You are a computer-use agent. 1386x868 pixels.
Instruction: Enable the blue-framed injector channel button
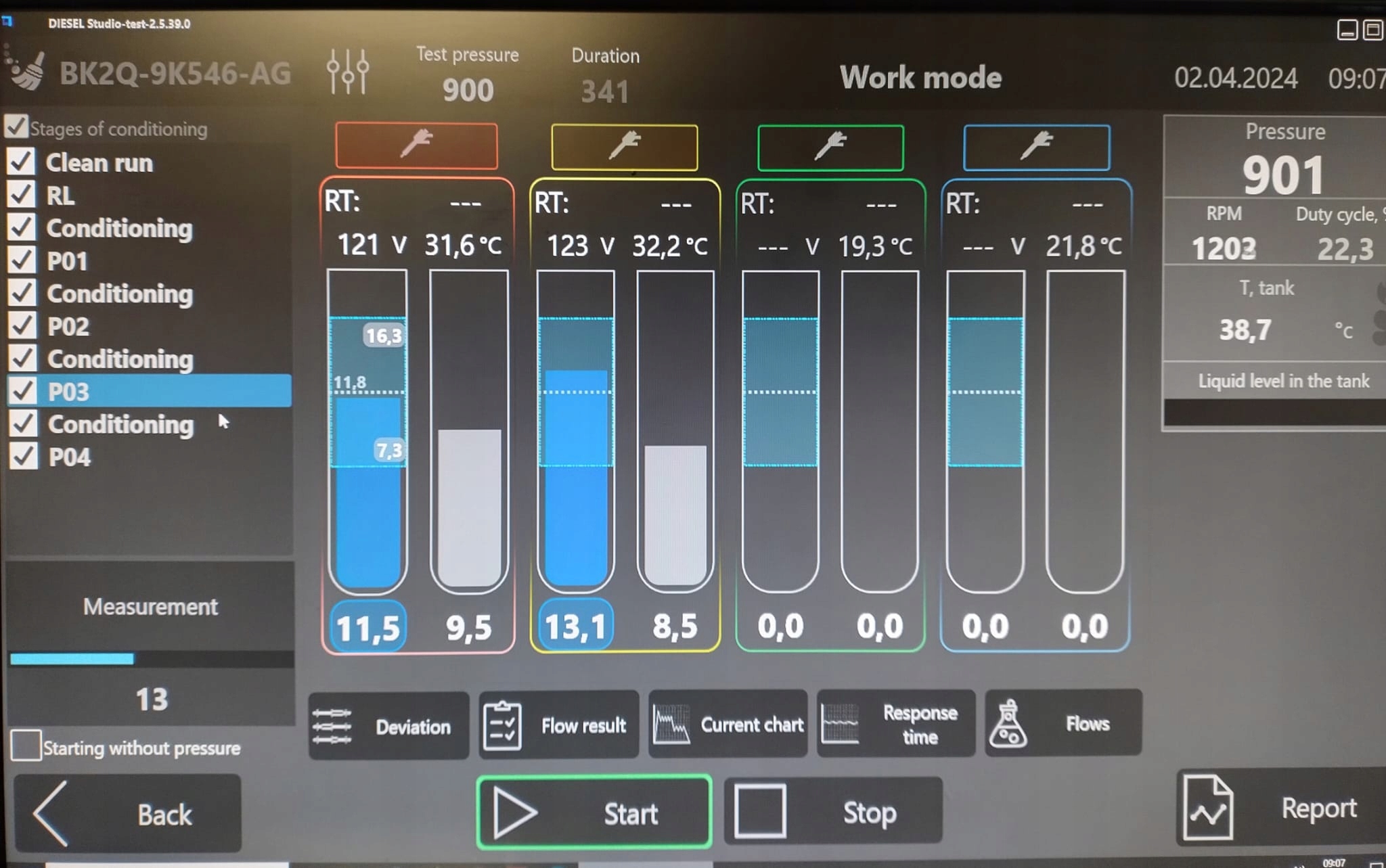[1036, 147]
